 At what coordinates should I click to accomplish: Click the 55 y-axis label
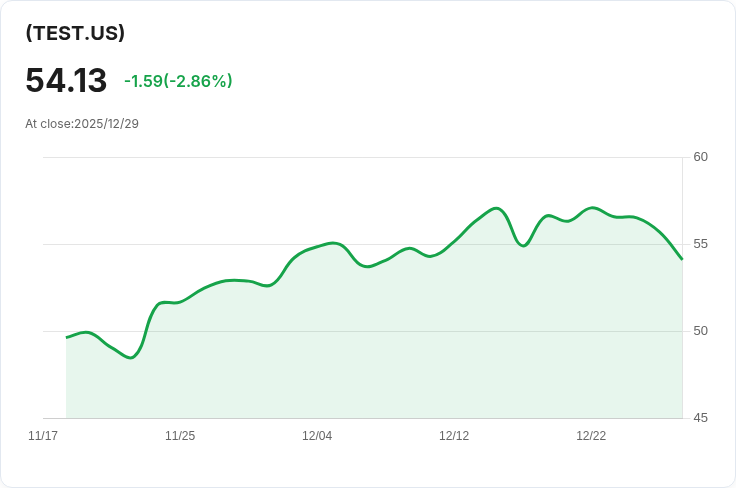[x=700, y=244]
